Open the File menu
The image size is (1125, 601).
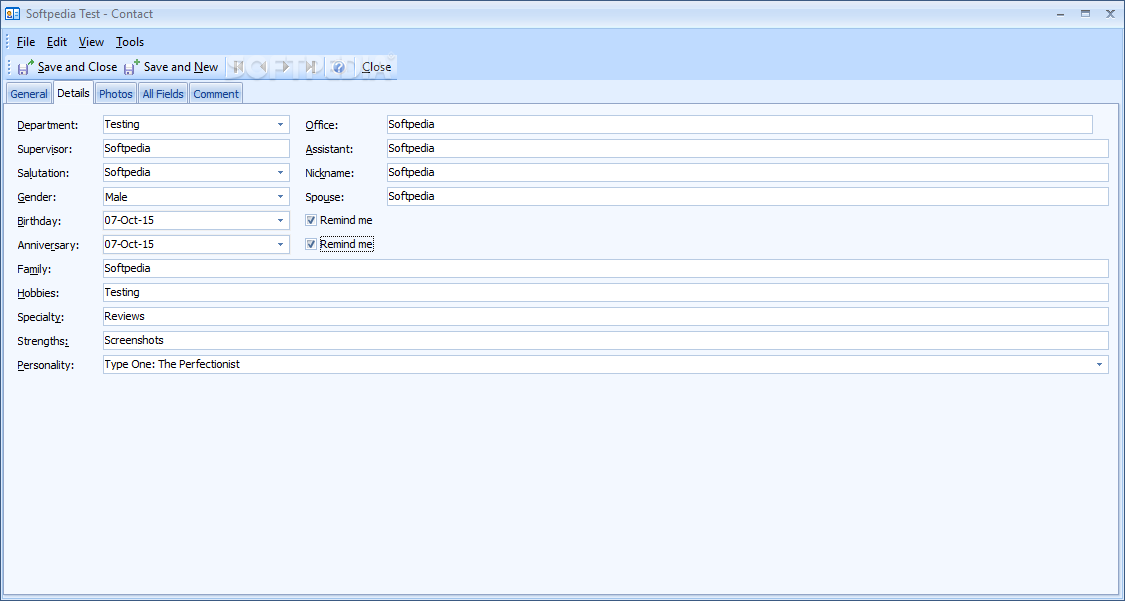click(26, 42)
